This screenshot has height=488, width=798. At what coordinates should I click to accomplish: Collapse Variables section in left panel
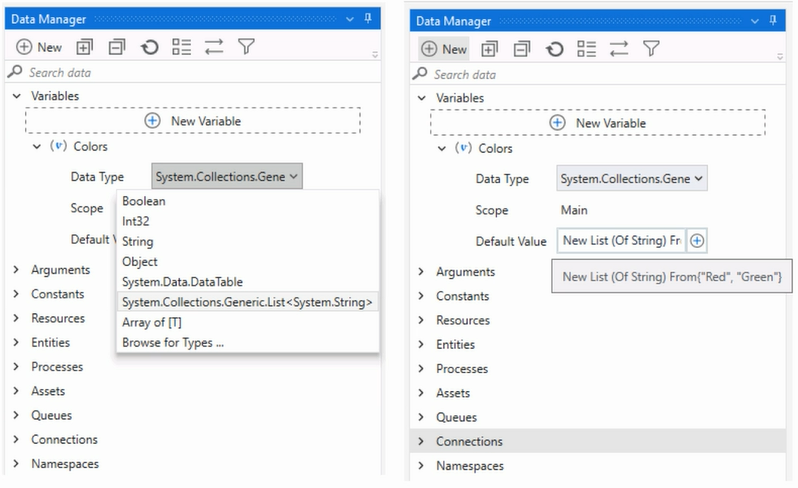pyautogui.click(x=17, y=96)
